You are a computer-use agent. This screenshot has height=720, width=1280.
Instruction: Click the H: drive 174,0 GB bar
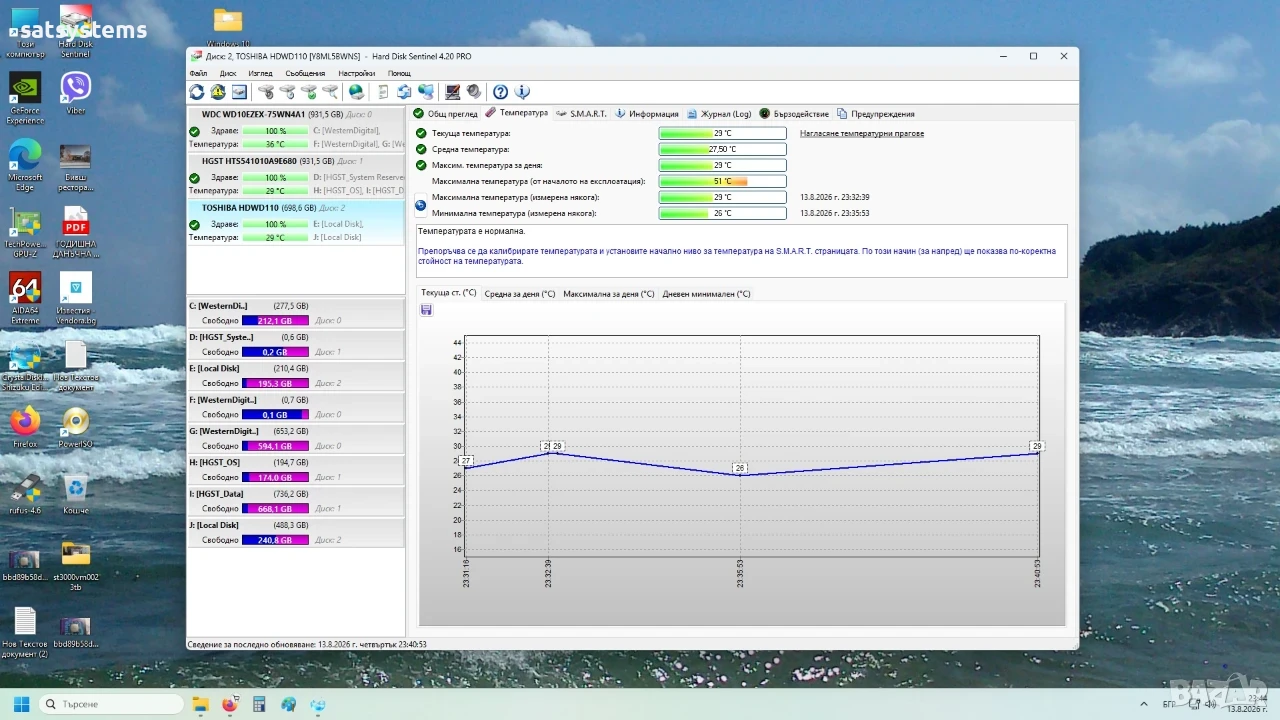click(275, 477)
